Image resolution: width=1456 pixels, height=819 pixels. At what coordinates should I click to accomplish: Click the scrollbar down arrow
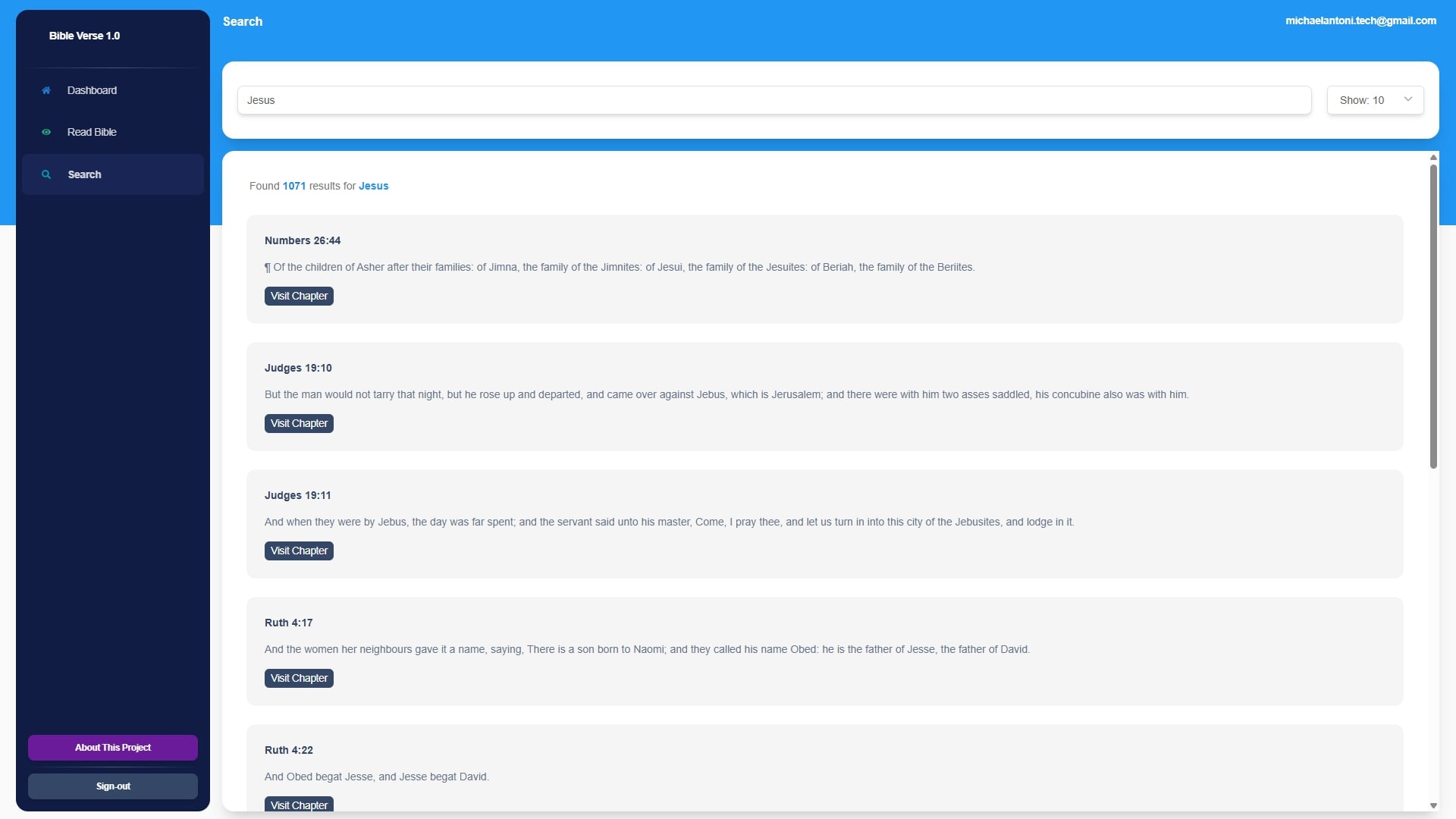(x=1433, y=805)
